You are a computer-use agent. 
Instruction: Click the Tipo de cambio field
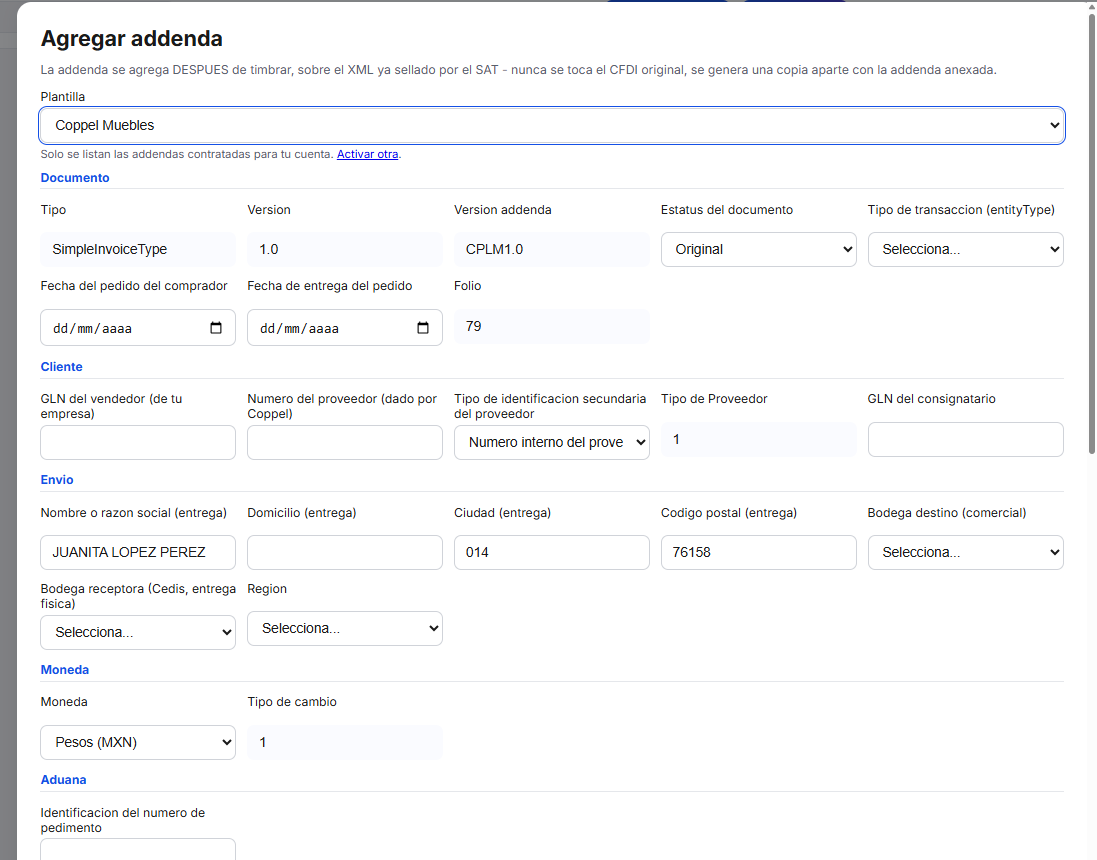(x=345, y=742)
